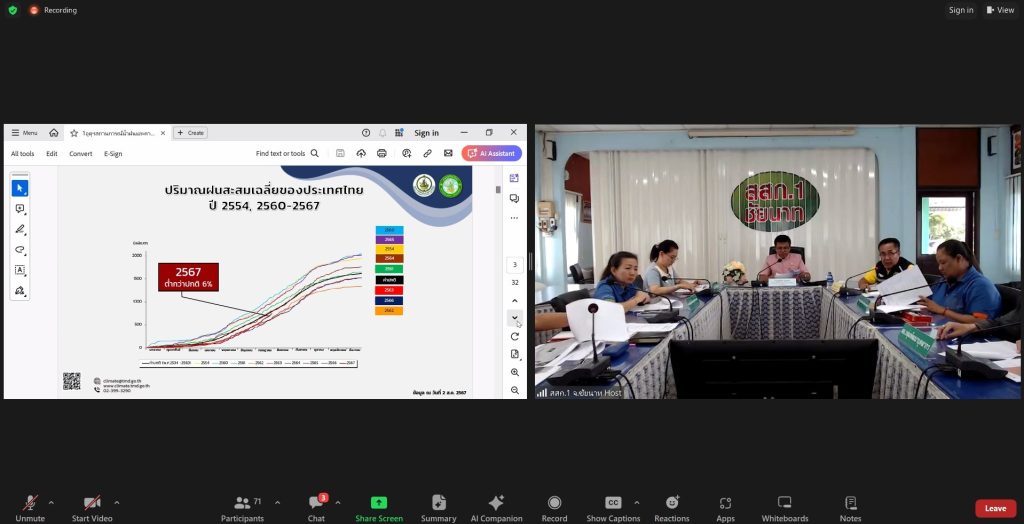1024x524 pixels.
Task: Expand audio options arrow next to Unmute
Action: point(51,502)
